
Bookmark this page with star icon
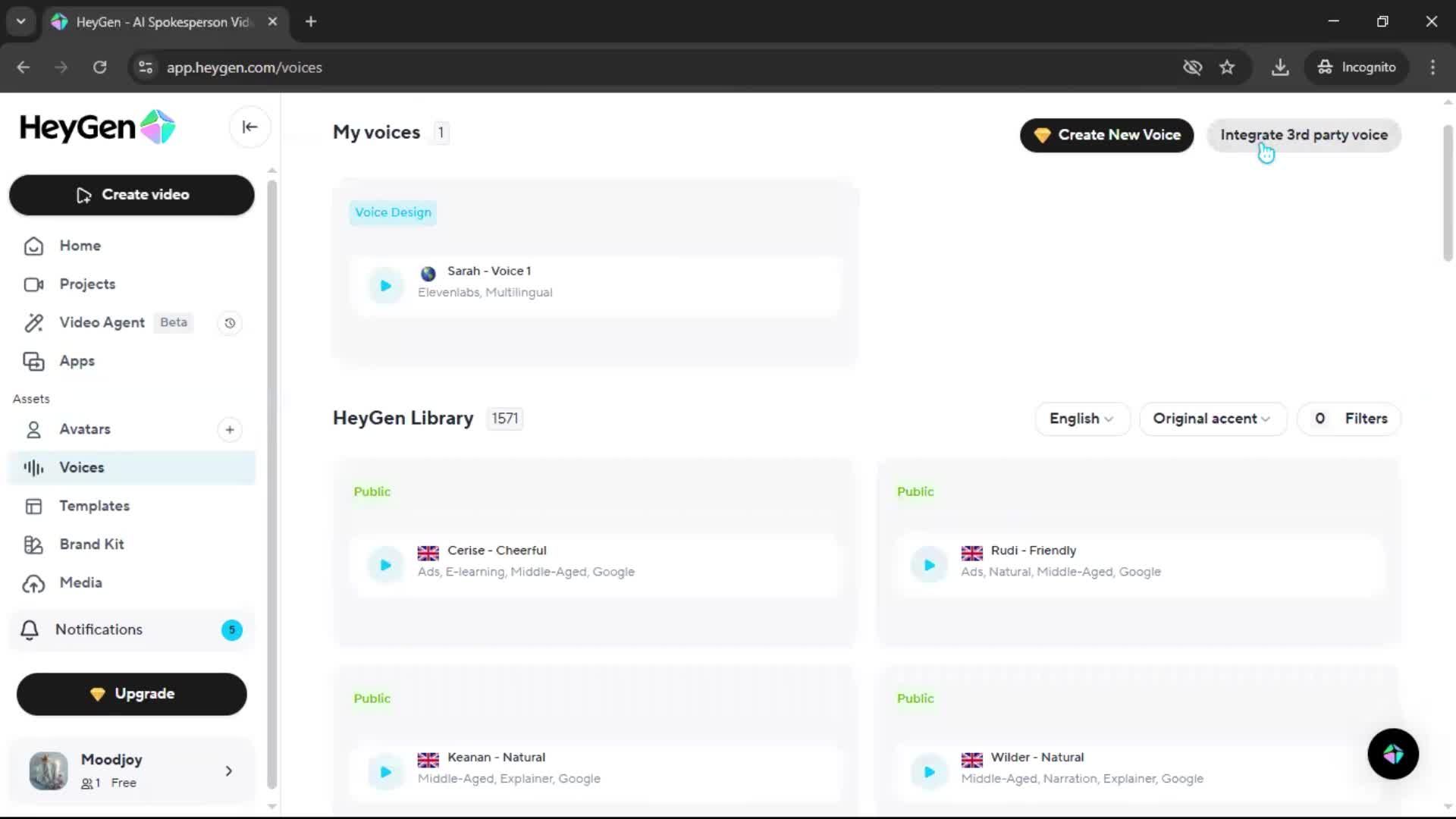pyautogui.click(x=1227, y=67)
